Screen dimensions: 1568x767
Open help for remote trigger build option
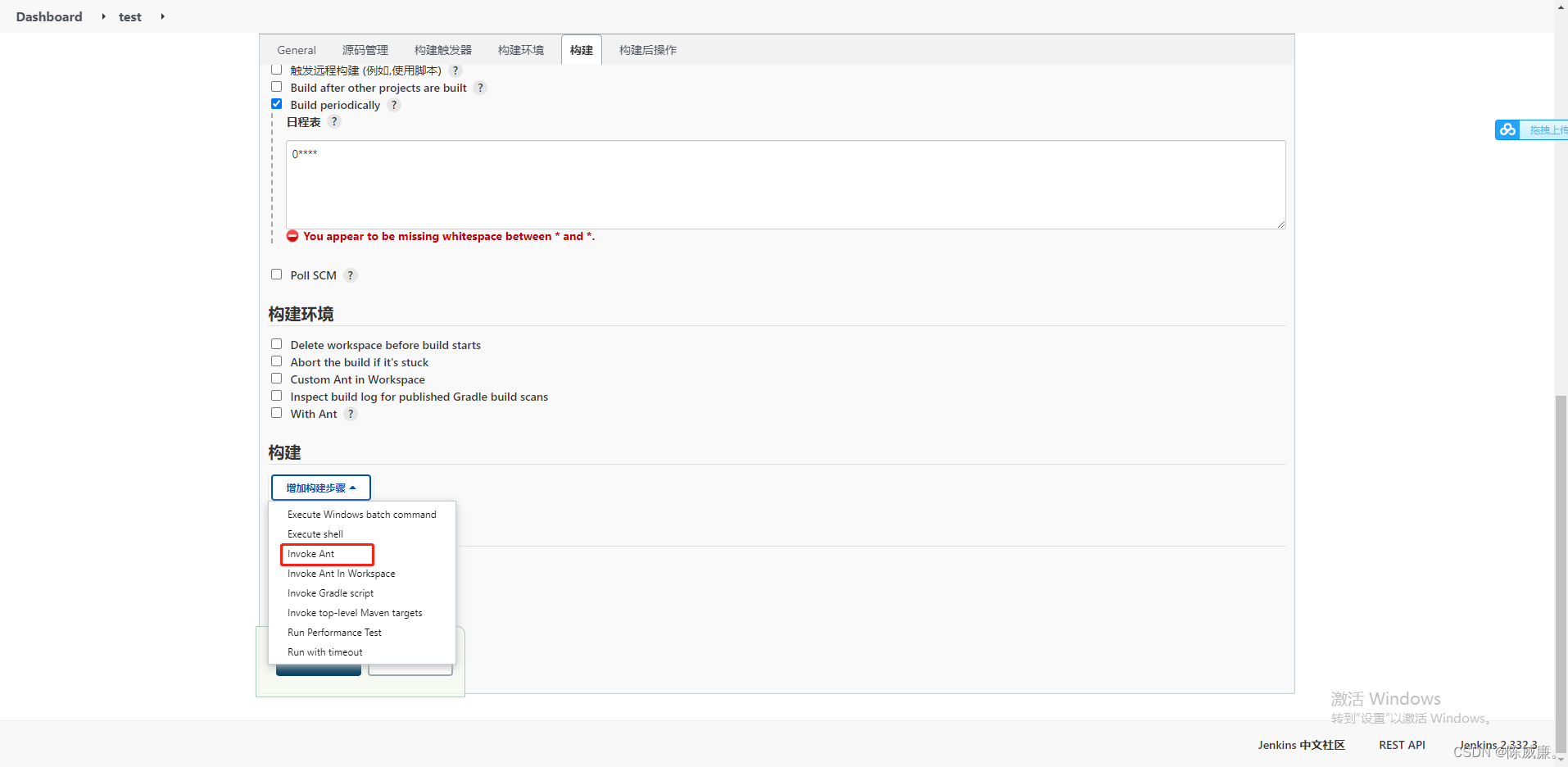coord(455,70)
